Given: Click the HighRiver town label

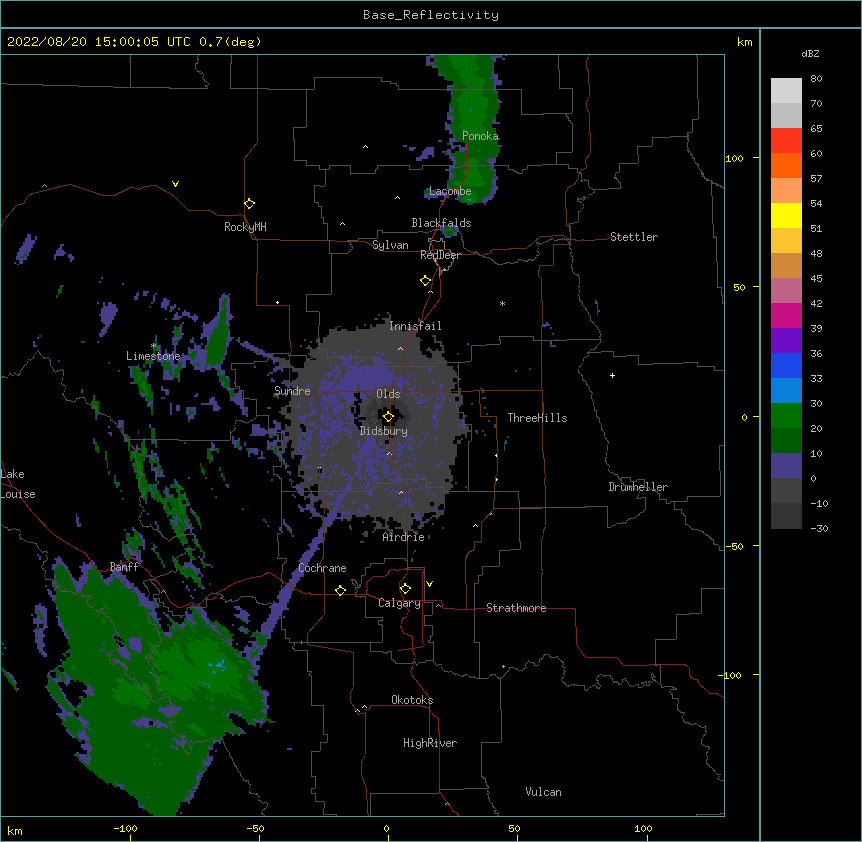Looking at the screenshot, I should coord(430,743).
